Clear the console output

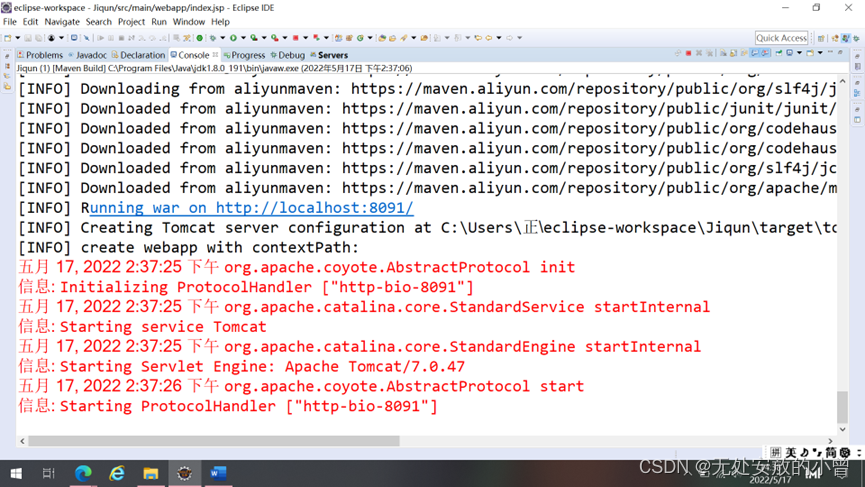(723, 53)
